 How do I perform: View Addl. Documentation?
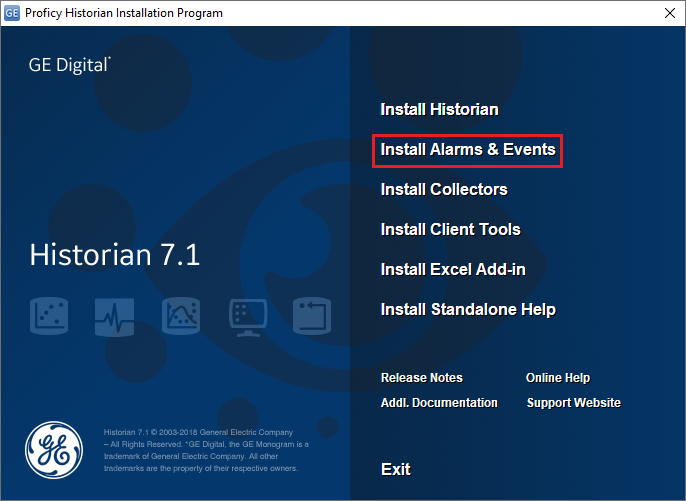(x=439, y=403)
